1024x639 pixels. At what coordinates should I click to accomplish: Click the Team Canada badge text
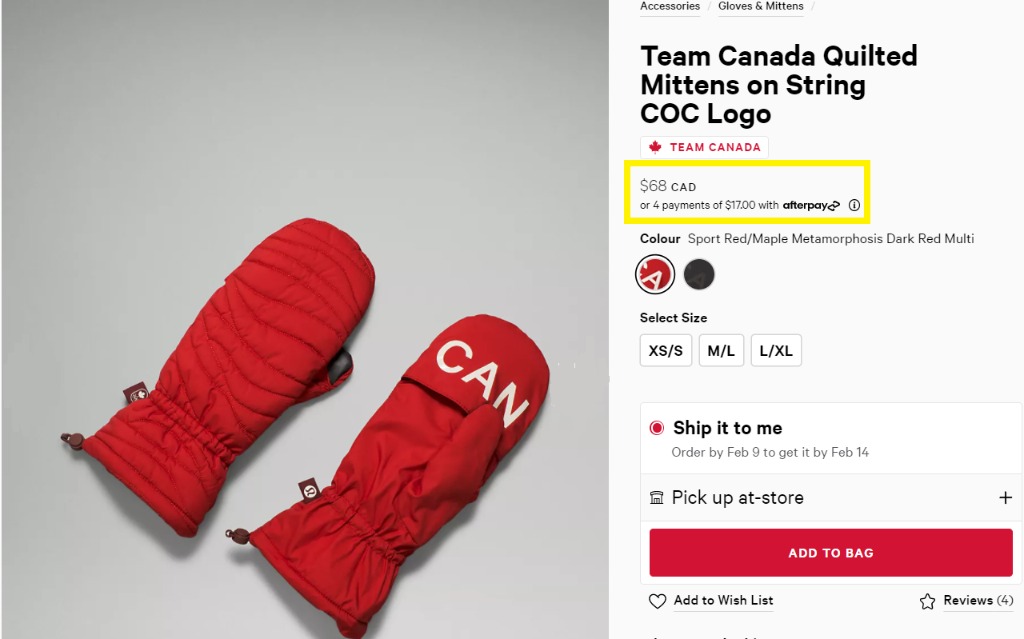click(715, 147)
